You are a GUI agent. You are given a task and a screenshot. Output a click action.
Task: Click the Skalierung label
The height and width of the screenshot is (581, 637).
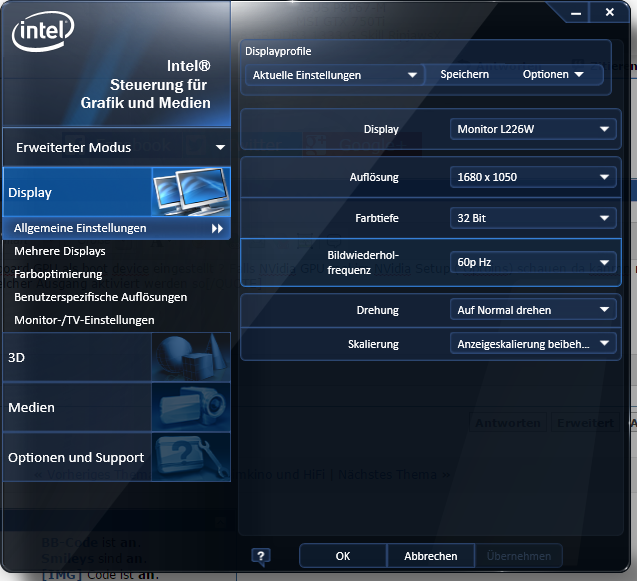373,344
